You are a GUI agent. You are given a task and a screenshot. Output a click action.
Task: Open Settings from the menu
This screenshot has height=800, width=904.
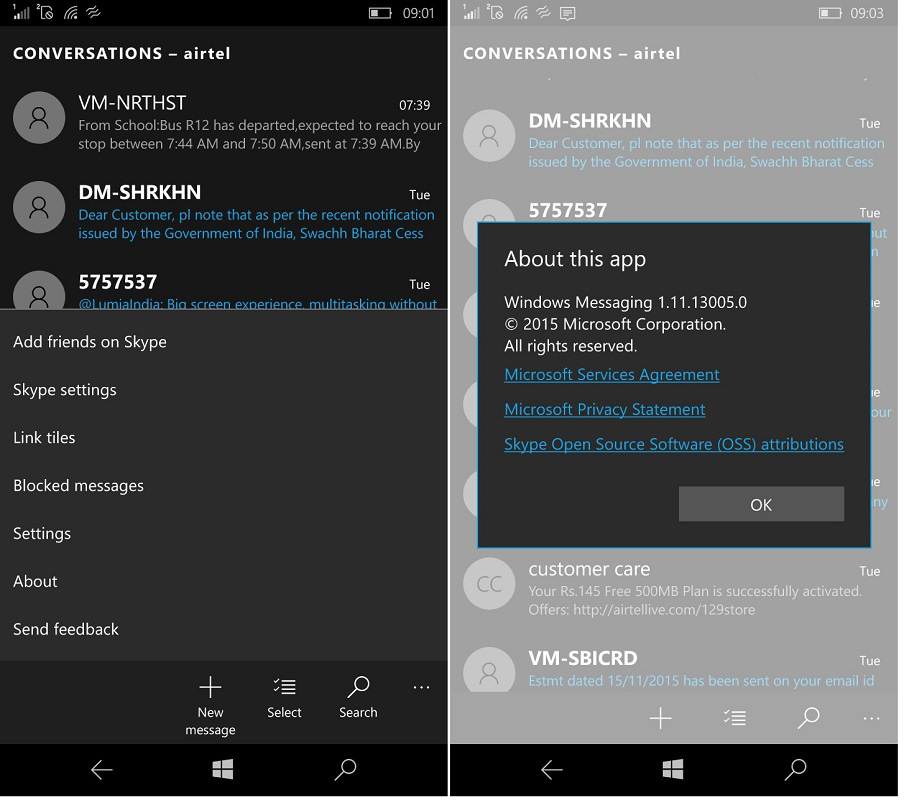[x=42, y=535]
